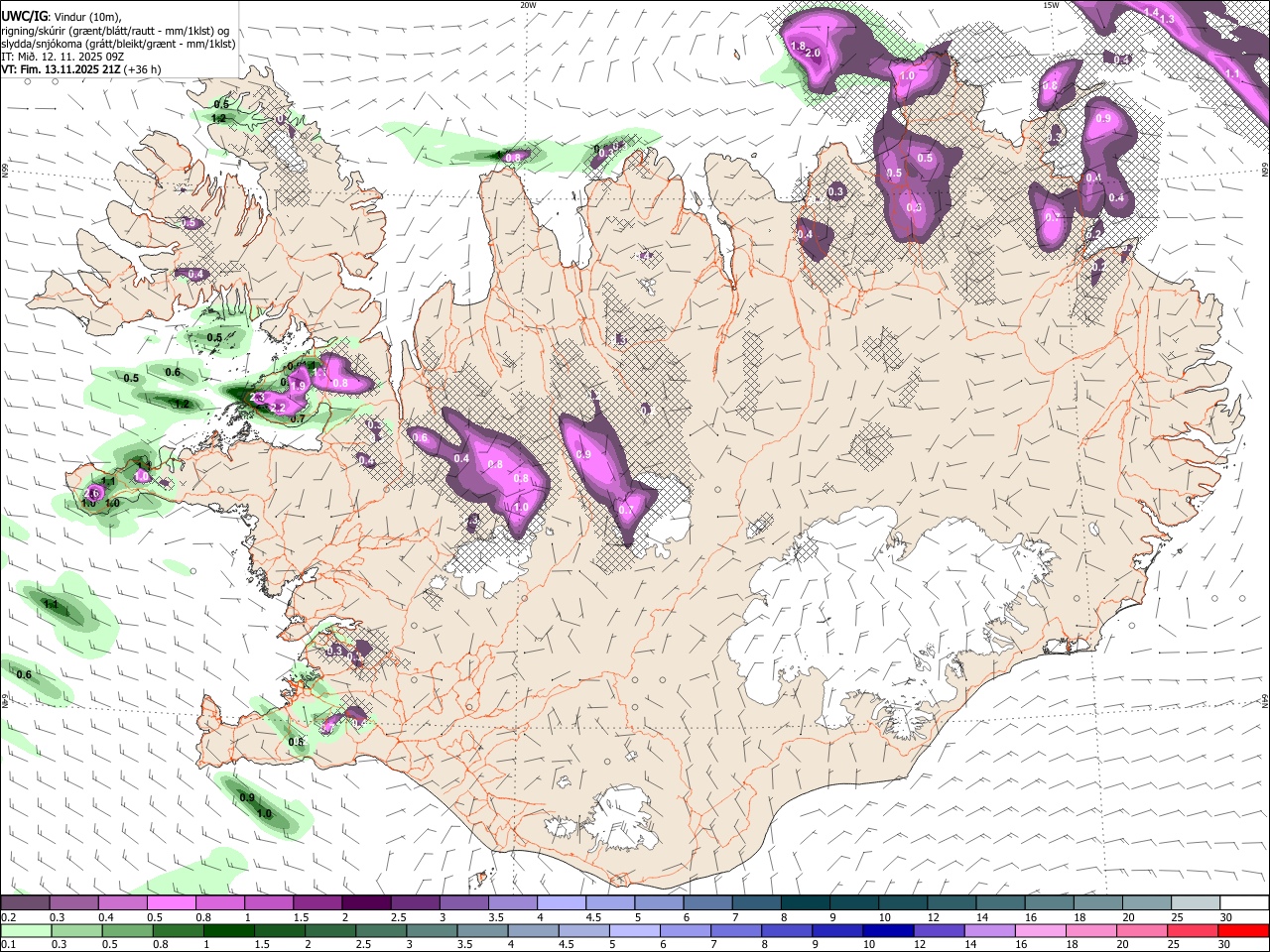Select the 'IT: Mið. 12. 11. 2025 09Z' text
Viewport: 1270px width, 952px height.
pyautogui.click(x=61, y=57)
